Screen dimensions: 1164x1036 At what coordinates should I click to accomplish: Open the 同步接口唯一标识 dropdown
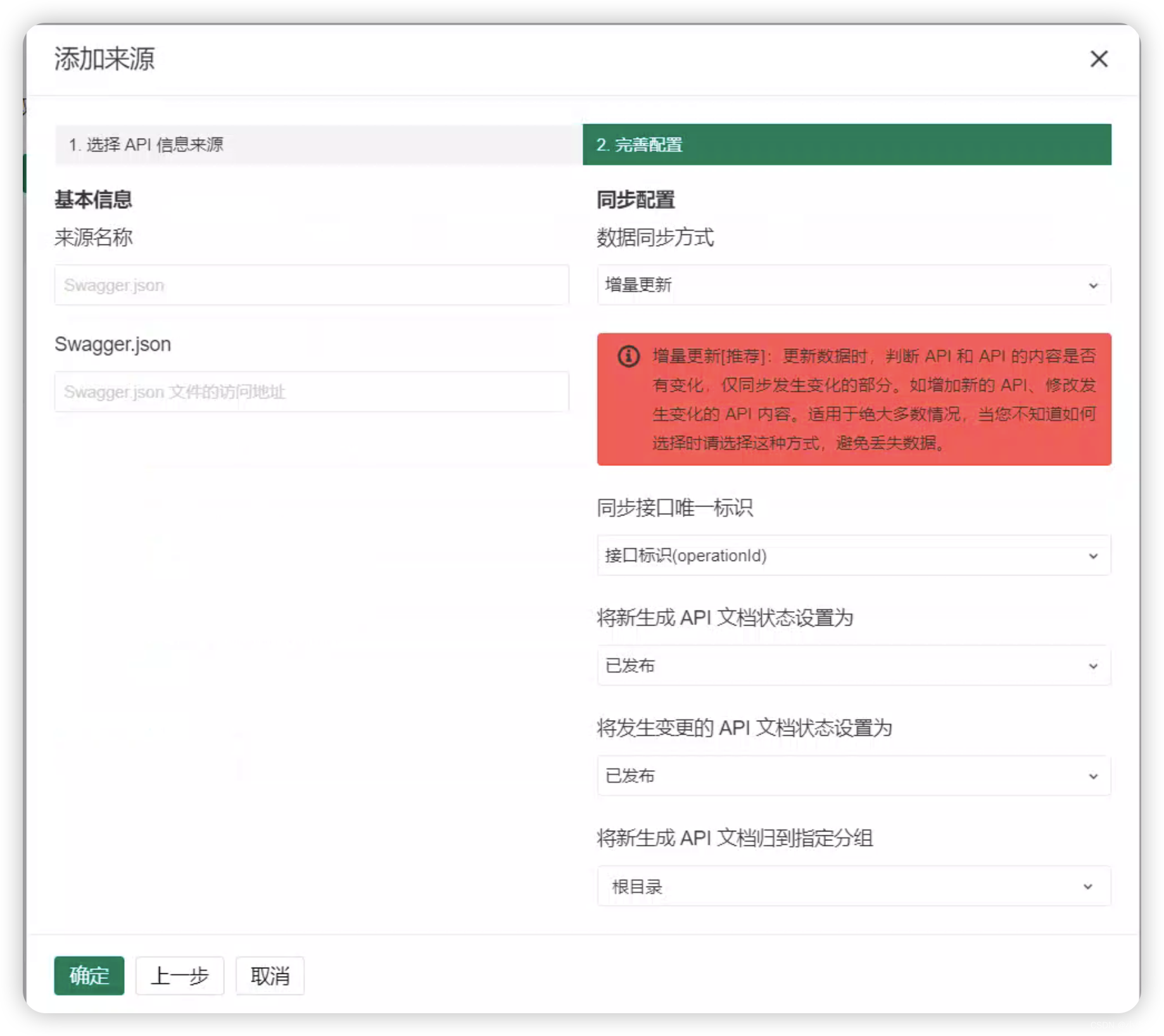point(854,555)
